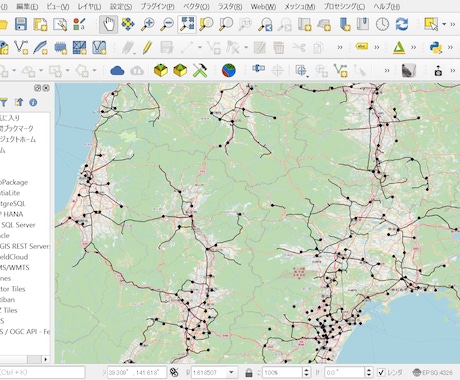Toggle the scale lock padlock

pos(249,372)
